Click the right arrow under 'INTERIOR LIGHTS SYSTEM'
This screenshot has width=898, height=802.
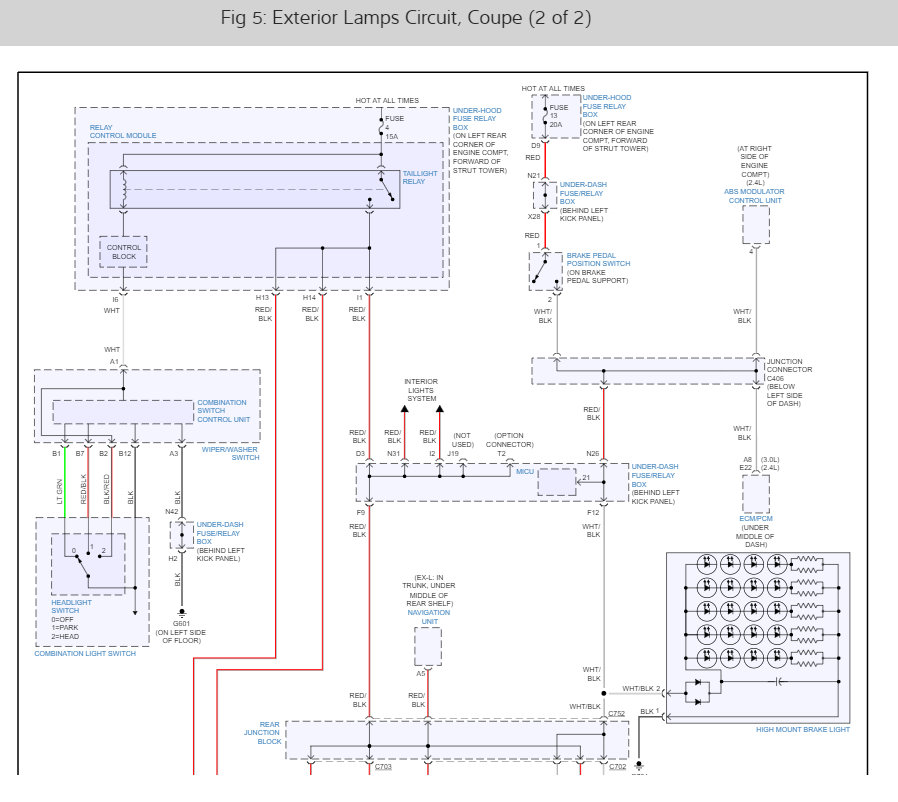tap(439, 408)
